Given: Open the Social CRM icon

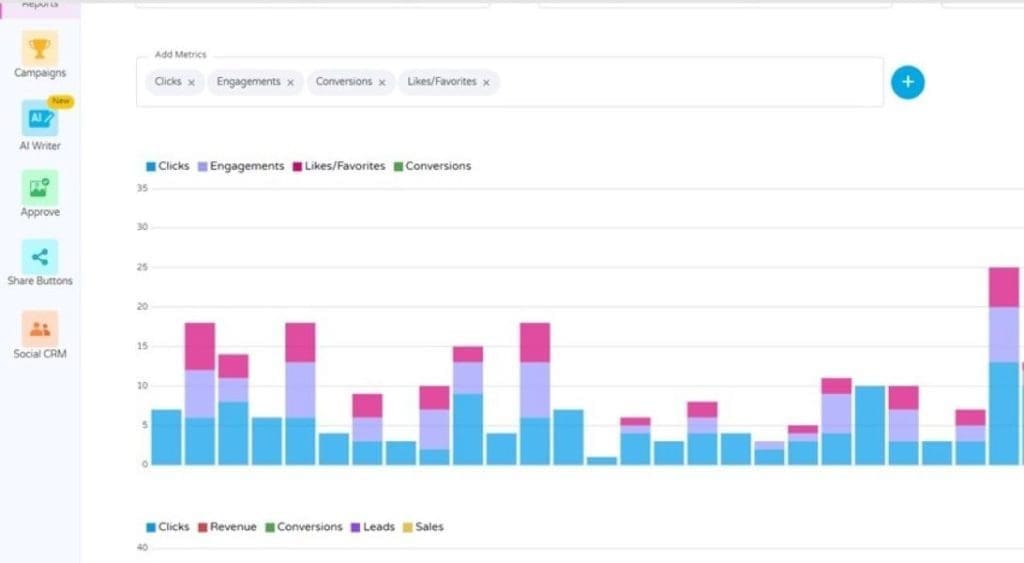Looking at the screenshot, I should coord(40,329).
